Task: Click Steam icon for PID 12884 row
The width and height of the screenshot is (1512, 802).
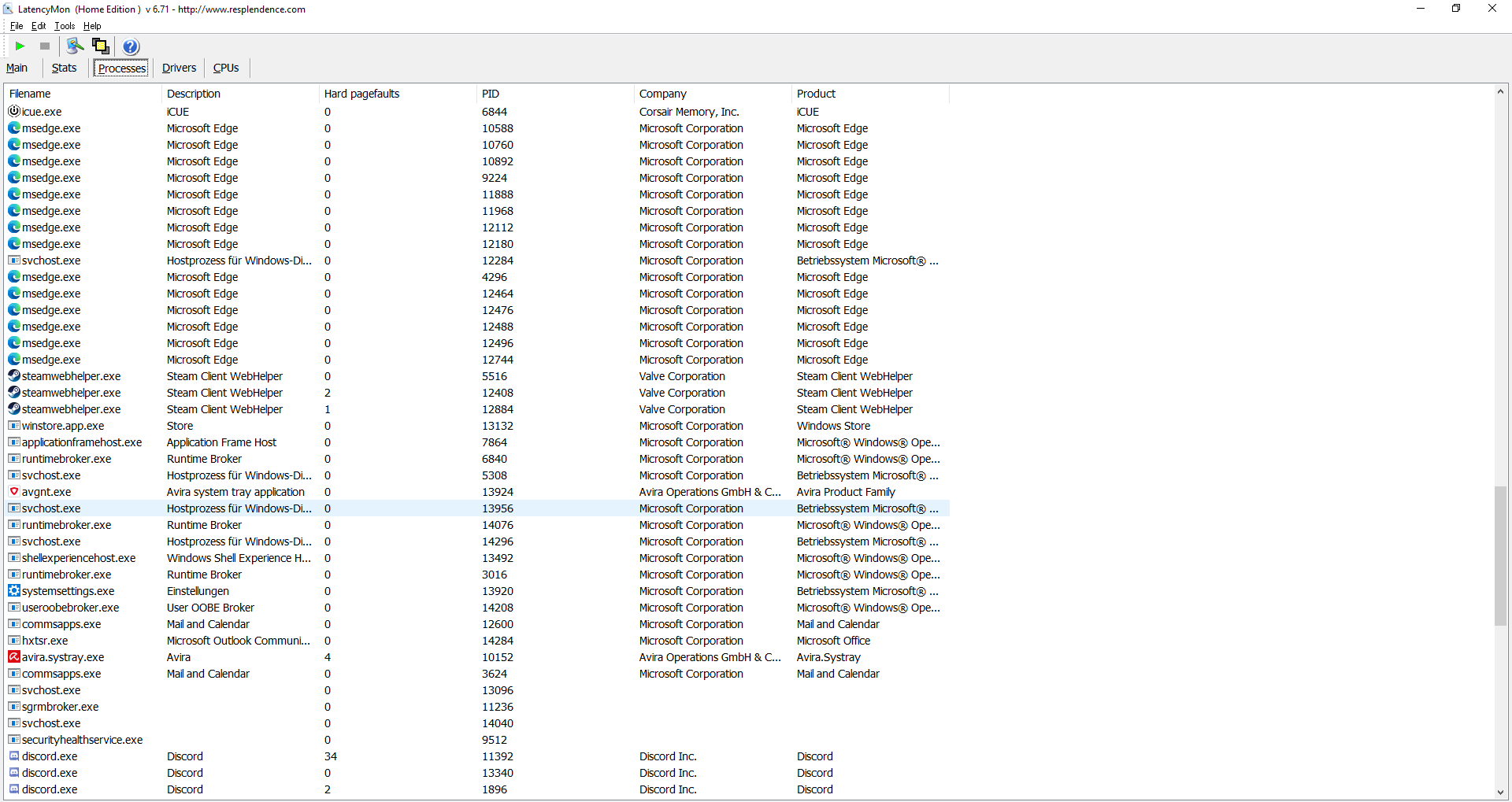Action: 14,408
